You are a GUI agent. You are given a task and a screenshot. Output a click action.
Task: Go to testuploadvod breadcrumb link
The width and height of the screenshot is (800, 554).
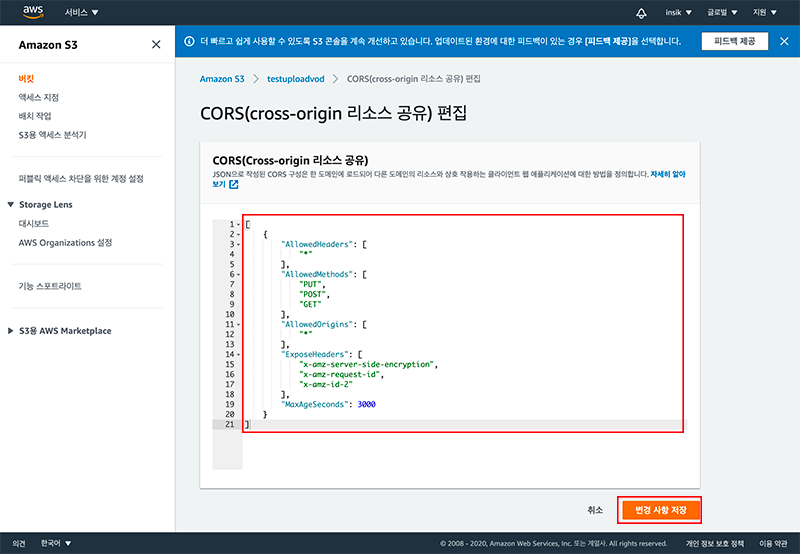click(296, 79)
